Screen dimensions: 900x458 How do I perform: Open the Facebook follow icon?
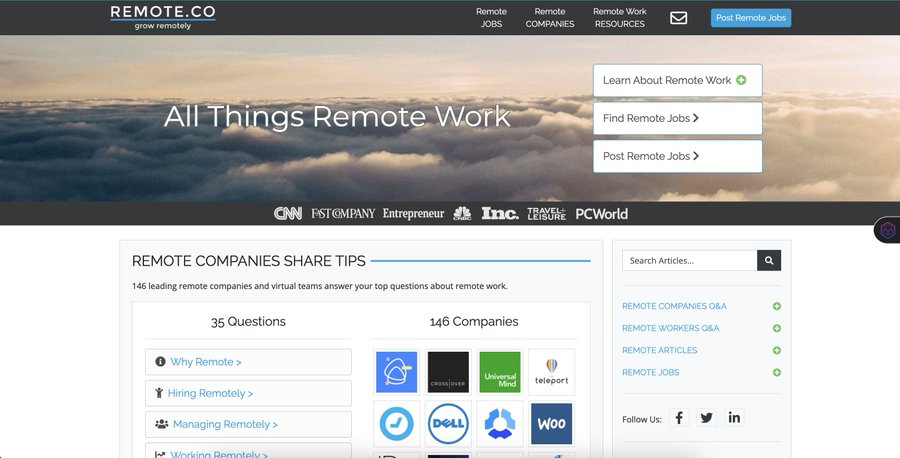pyautogui.click(x=679, y=417)
